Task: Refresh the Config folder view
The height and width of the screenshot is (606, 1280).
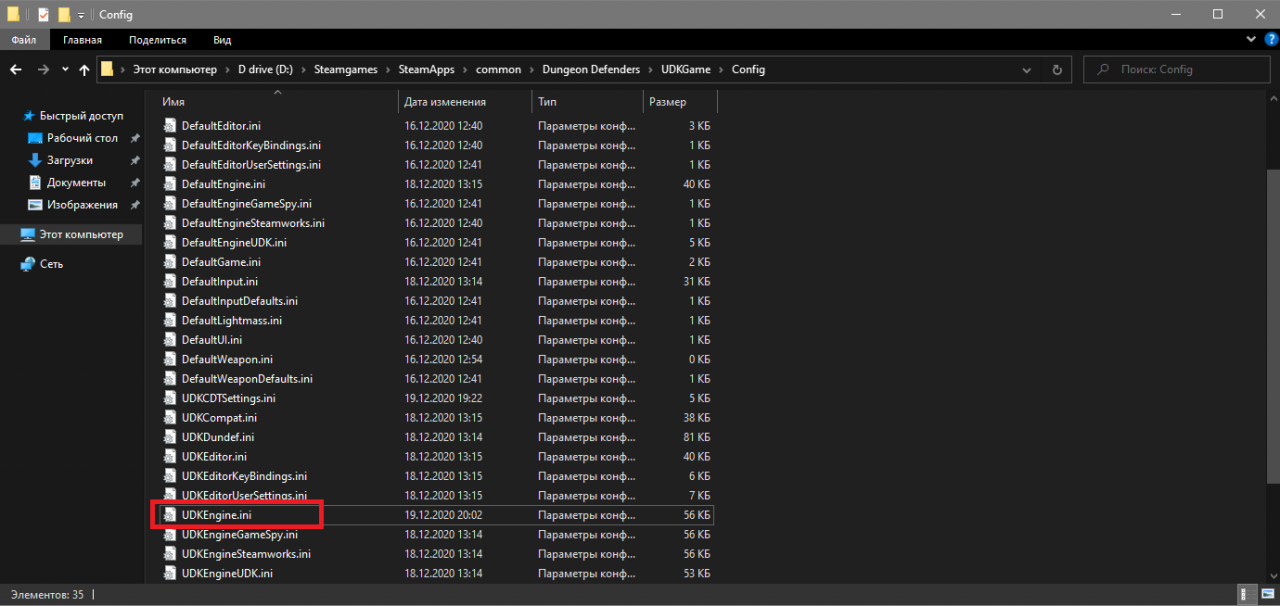Action: 1056,70
